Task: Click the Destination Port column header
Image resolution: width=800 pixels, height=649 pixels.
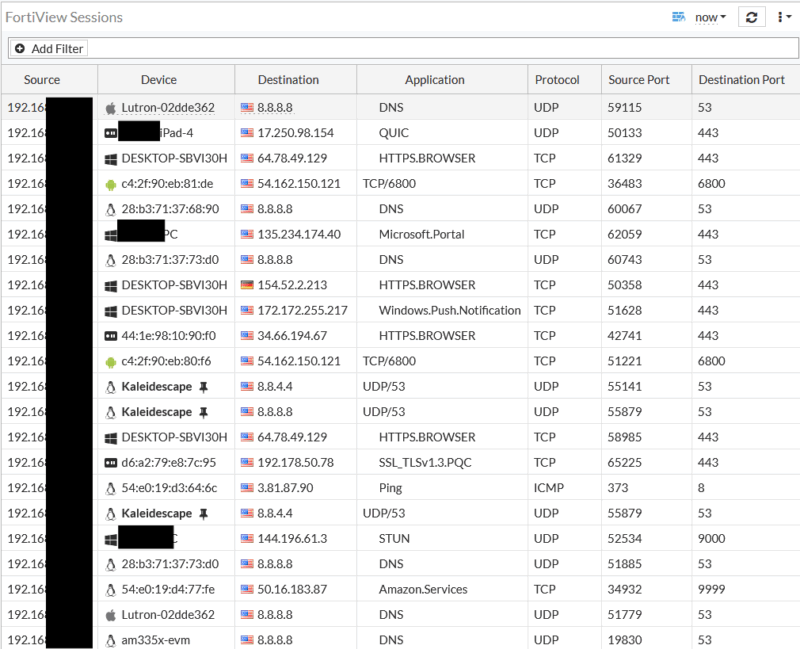Action: [741, 80]
